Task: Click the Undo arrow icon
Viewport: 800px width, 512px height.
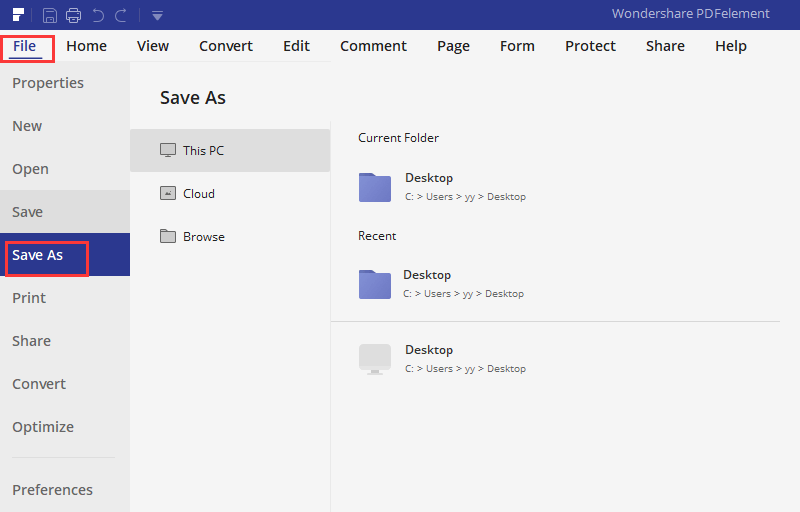Action: point(98,15)
